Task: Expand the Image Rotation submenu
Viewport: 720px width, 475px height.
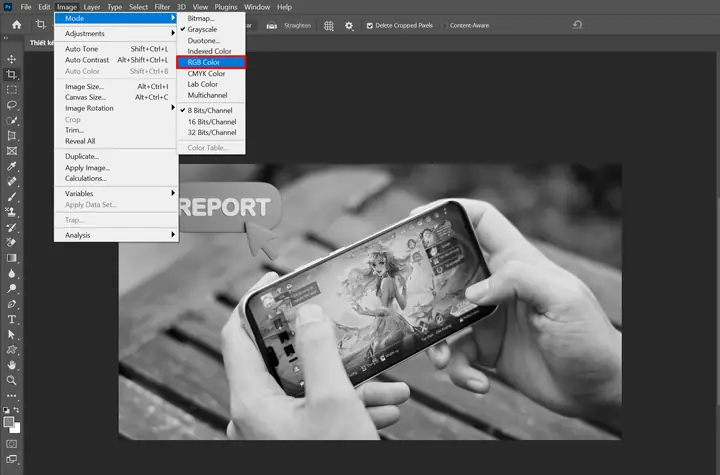Action: tap(116, 108)
